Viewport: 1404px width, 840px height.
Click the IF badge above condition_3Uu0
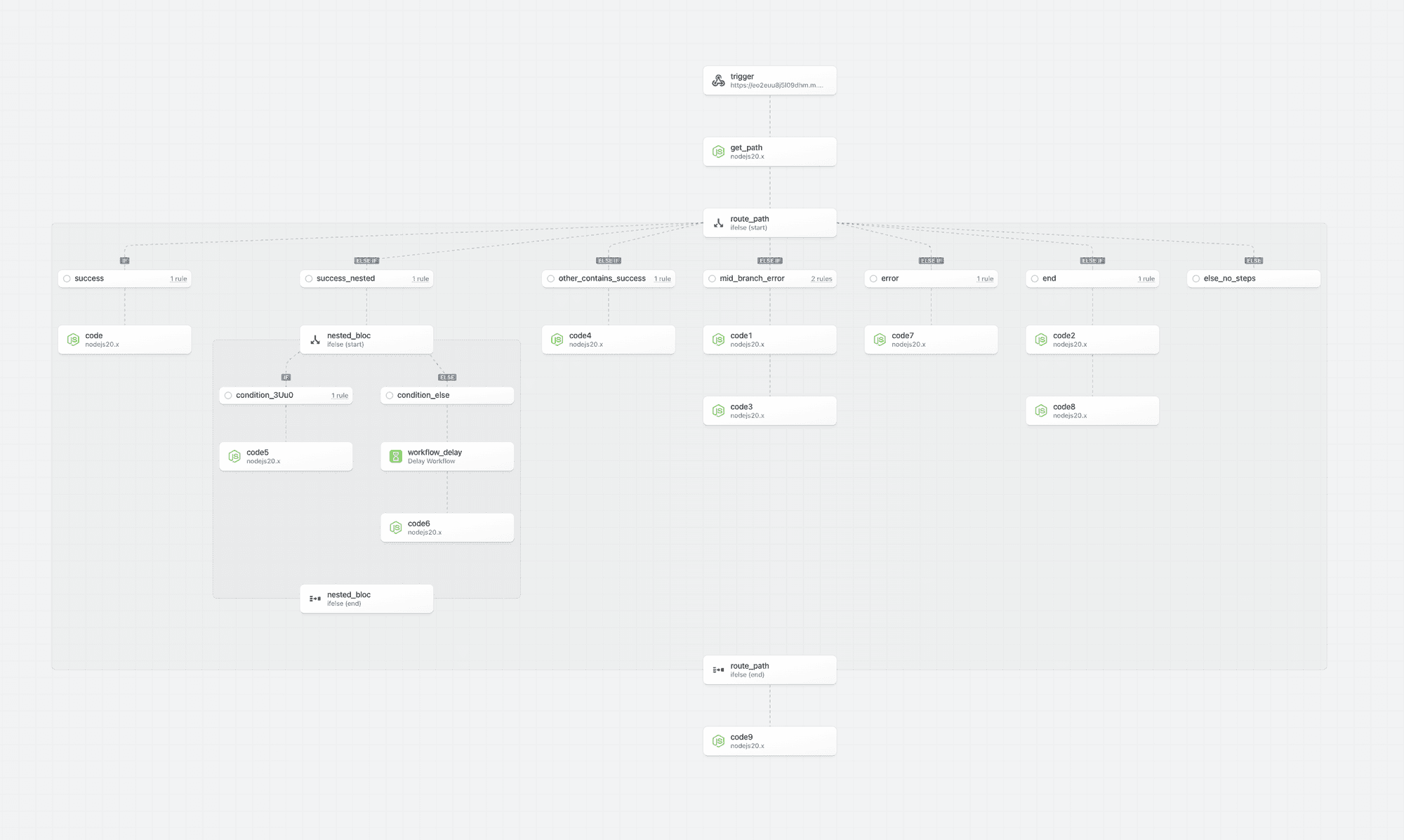pos(286,378)
